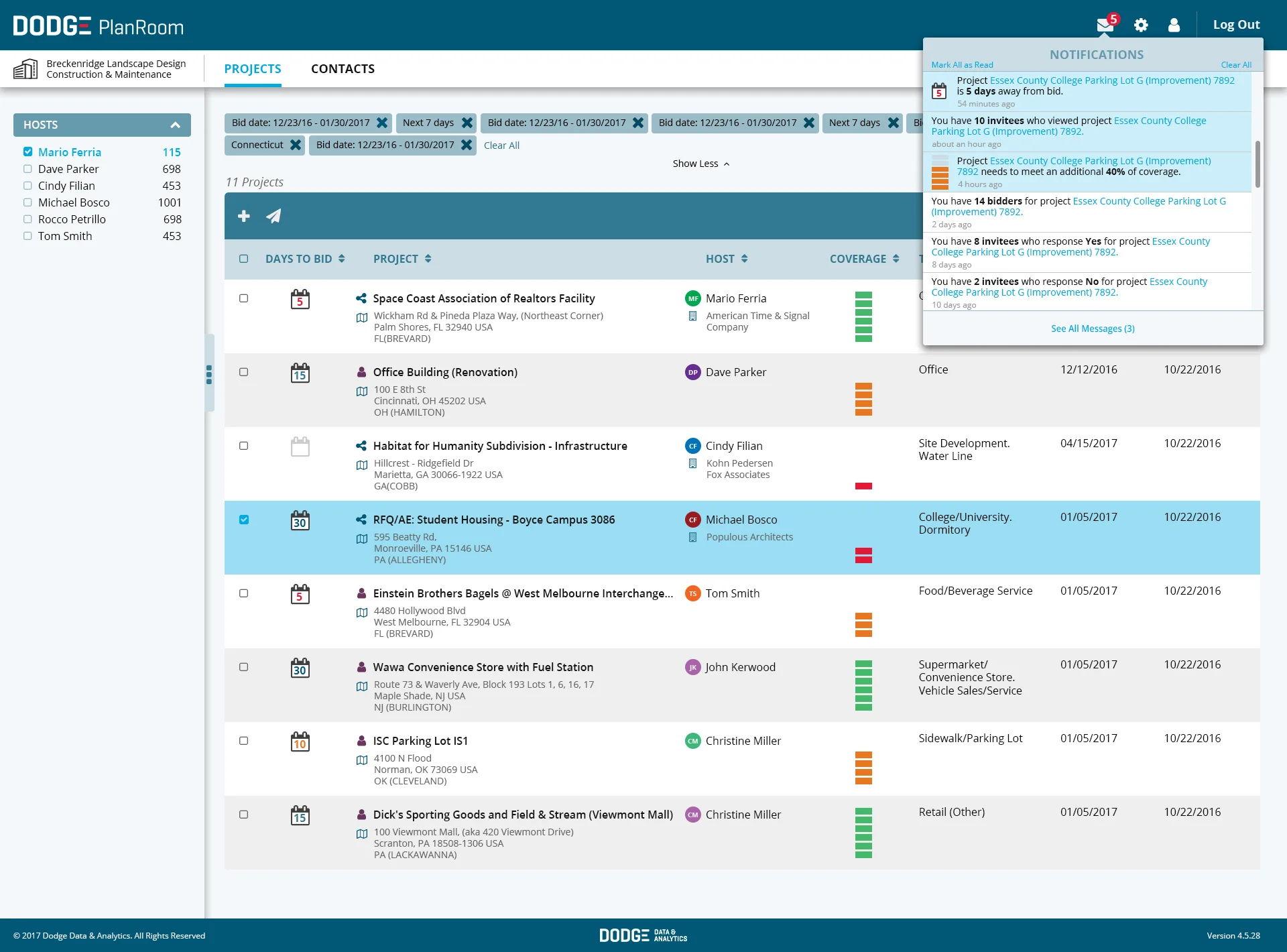1287x952 pixels.
Task: Click See All Messages link
Action: pos(1093,329)
